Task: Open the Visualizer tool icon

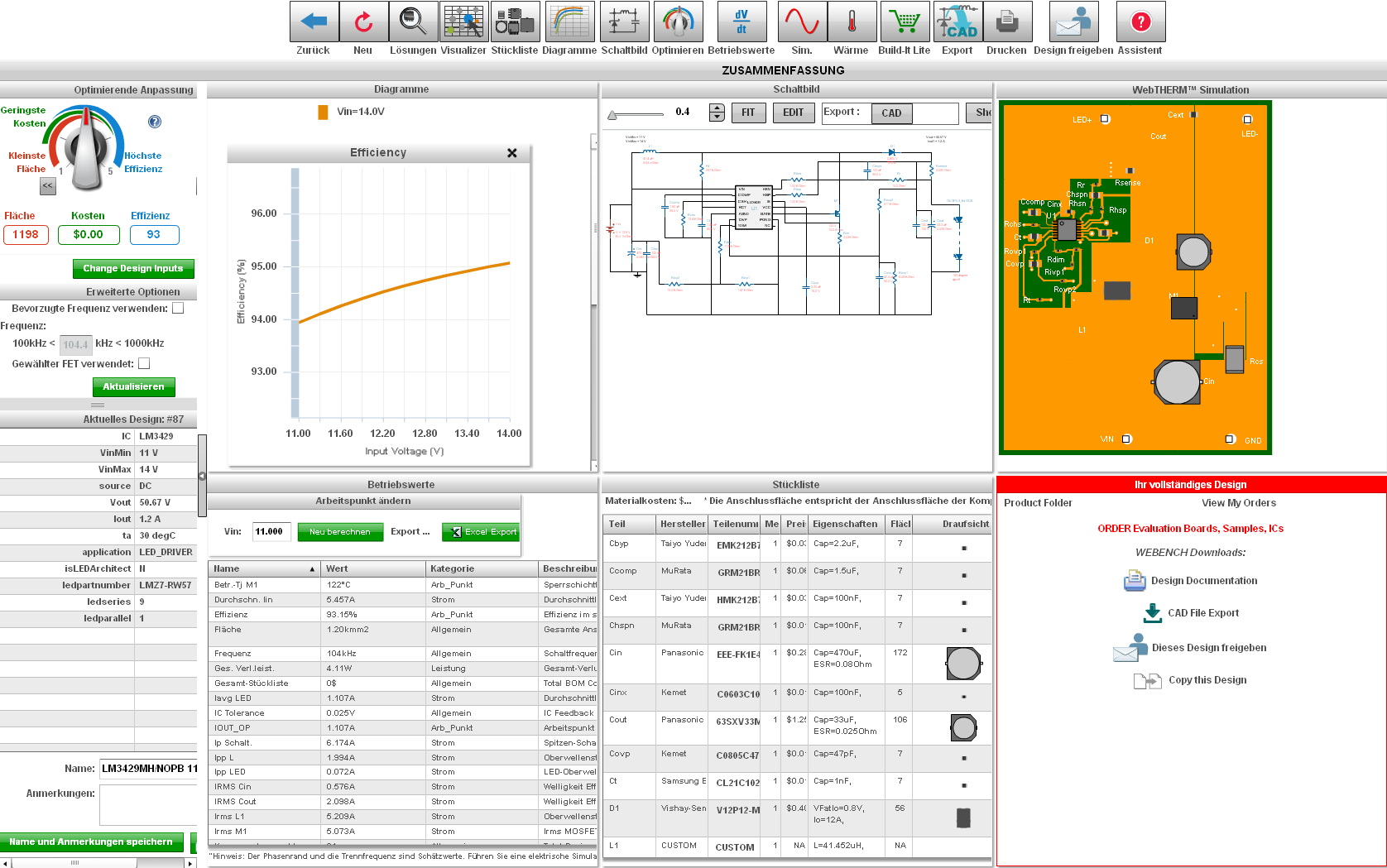Action: pos(463,22)
